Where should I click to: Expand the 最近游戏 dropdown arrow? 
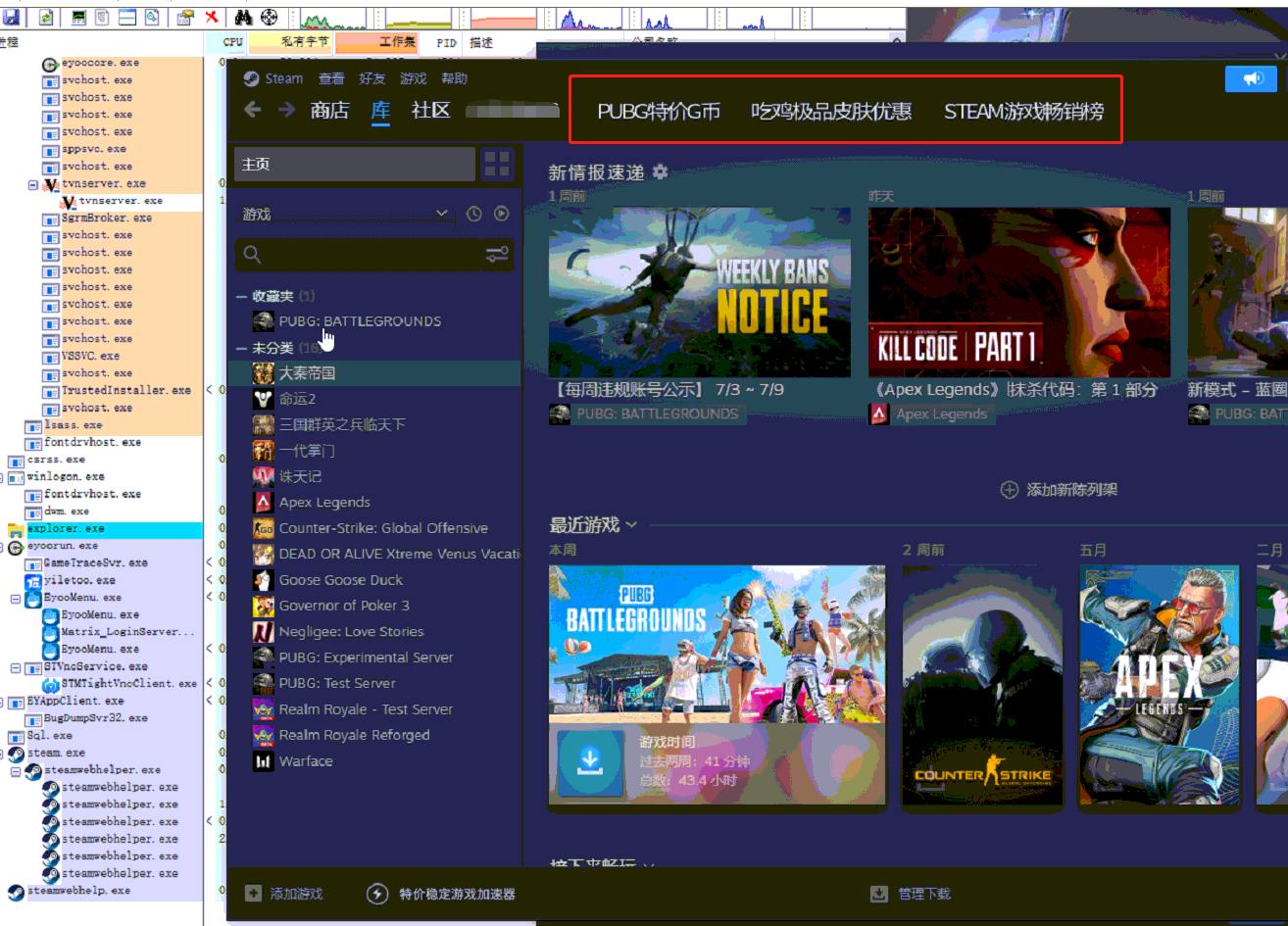pos(631,525)
